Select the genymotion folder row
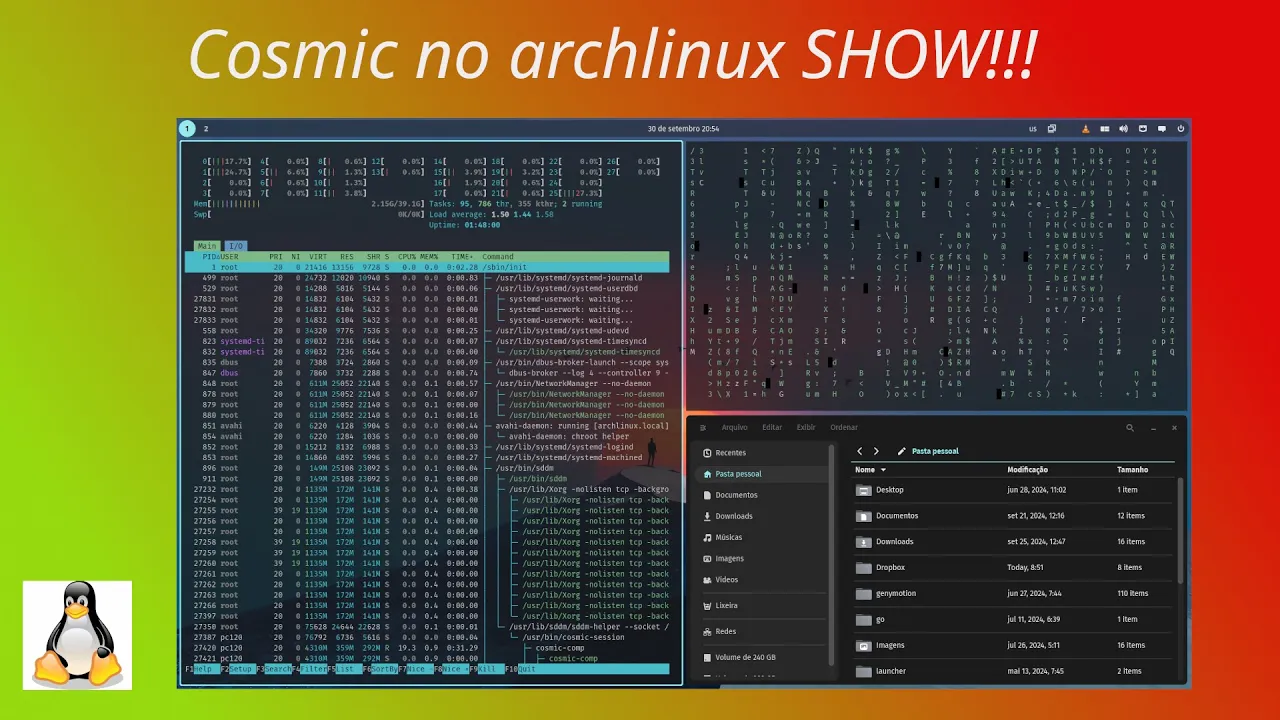Viewport: 1280px width, 720px height. click(x=1015, y=593)
